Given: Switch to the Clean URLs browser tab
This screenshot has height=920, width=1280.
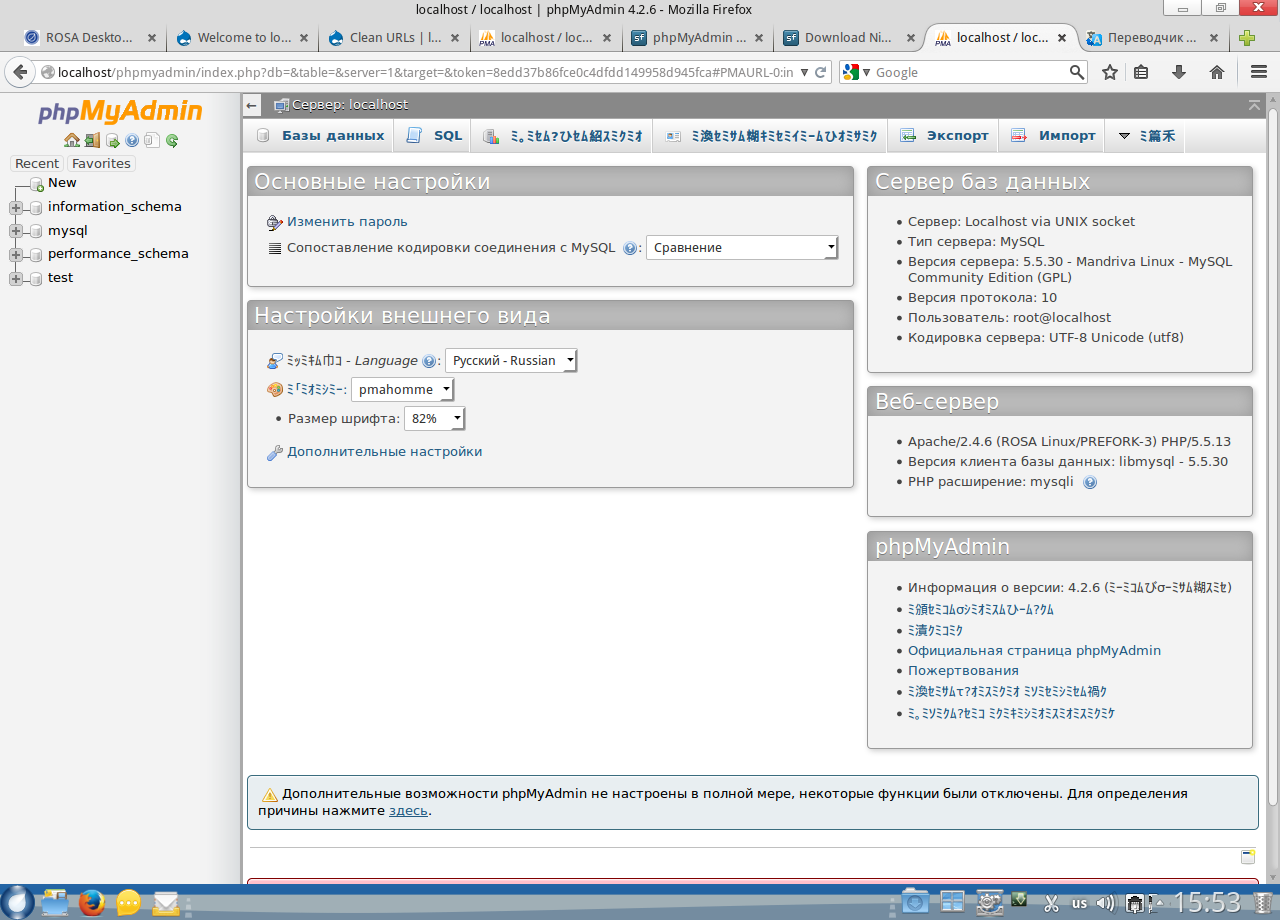Looking at the screenshot, I should click(x=396, y=38).
